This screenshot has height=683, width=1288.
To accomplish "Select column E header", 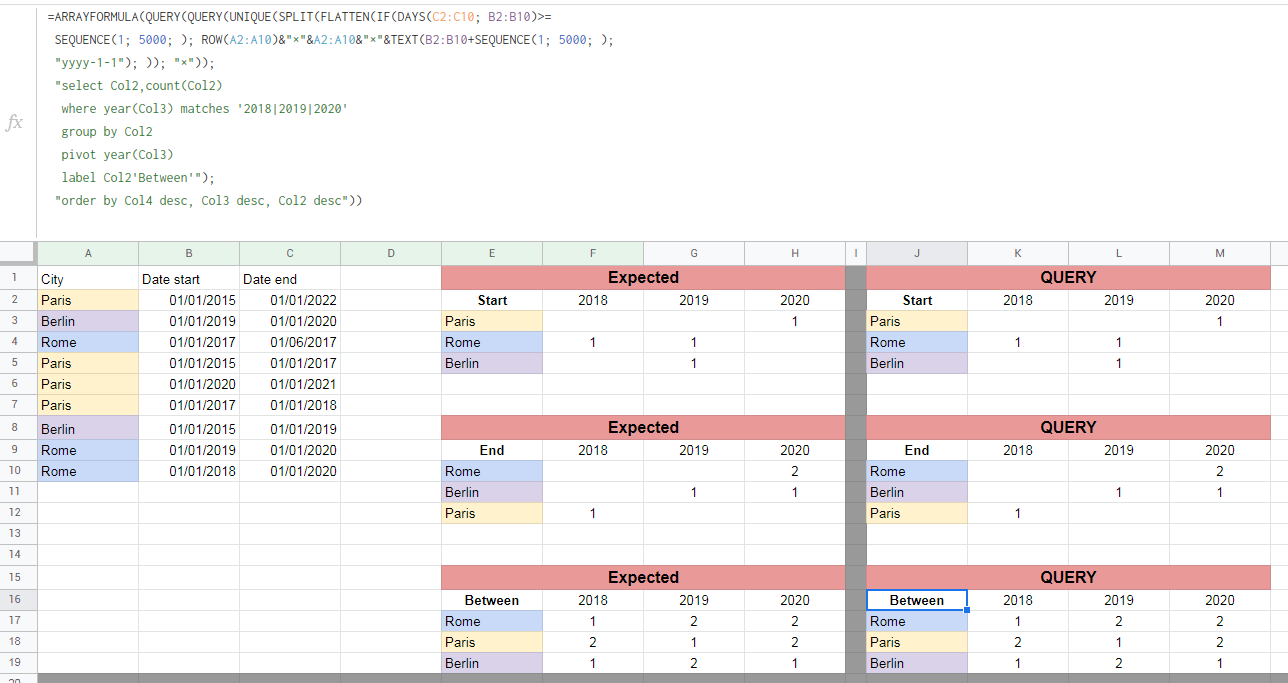I will click(492, 254).
